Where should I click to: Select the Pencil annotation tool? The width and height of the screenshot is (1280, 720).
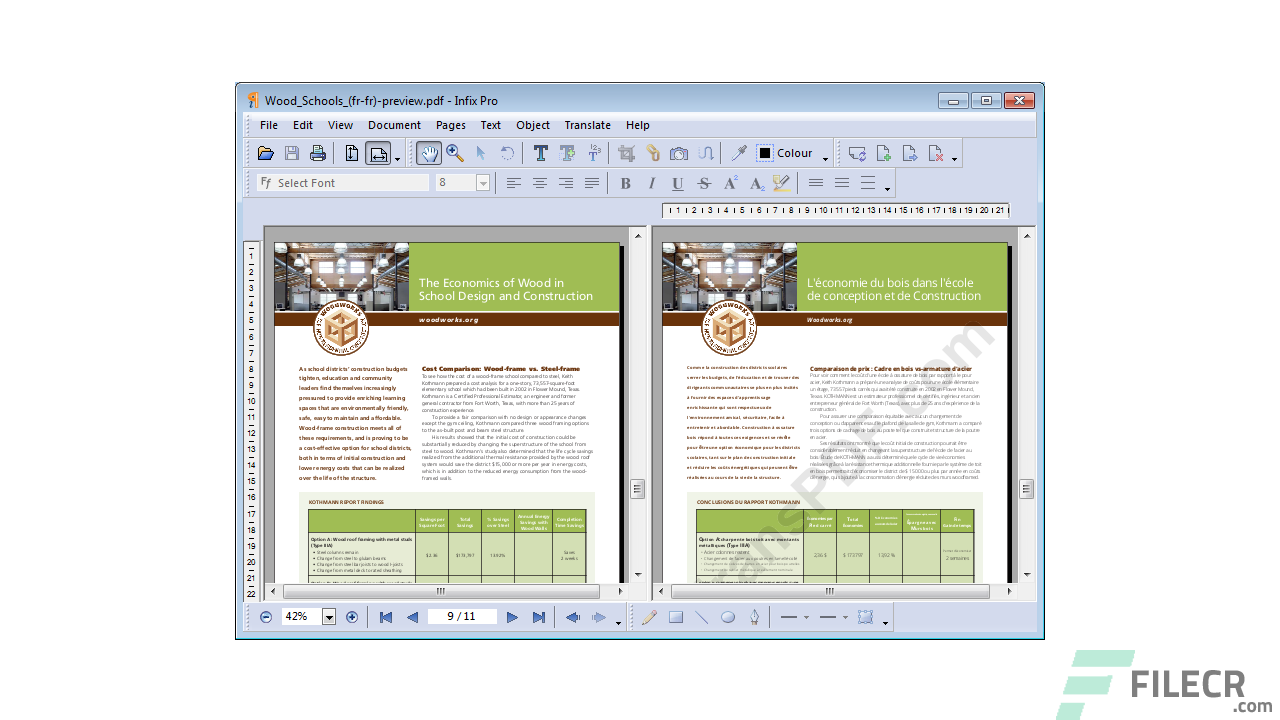648,616
